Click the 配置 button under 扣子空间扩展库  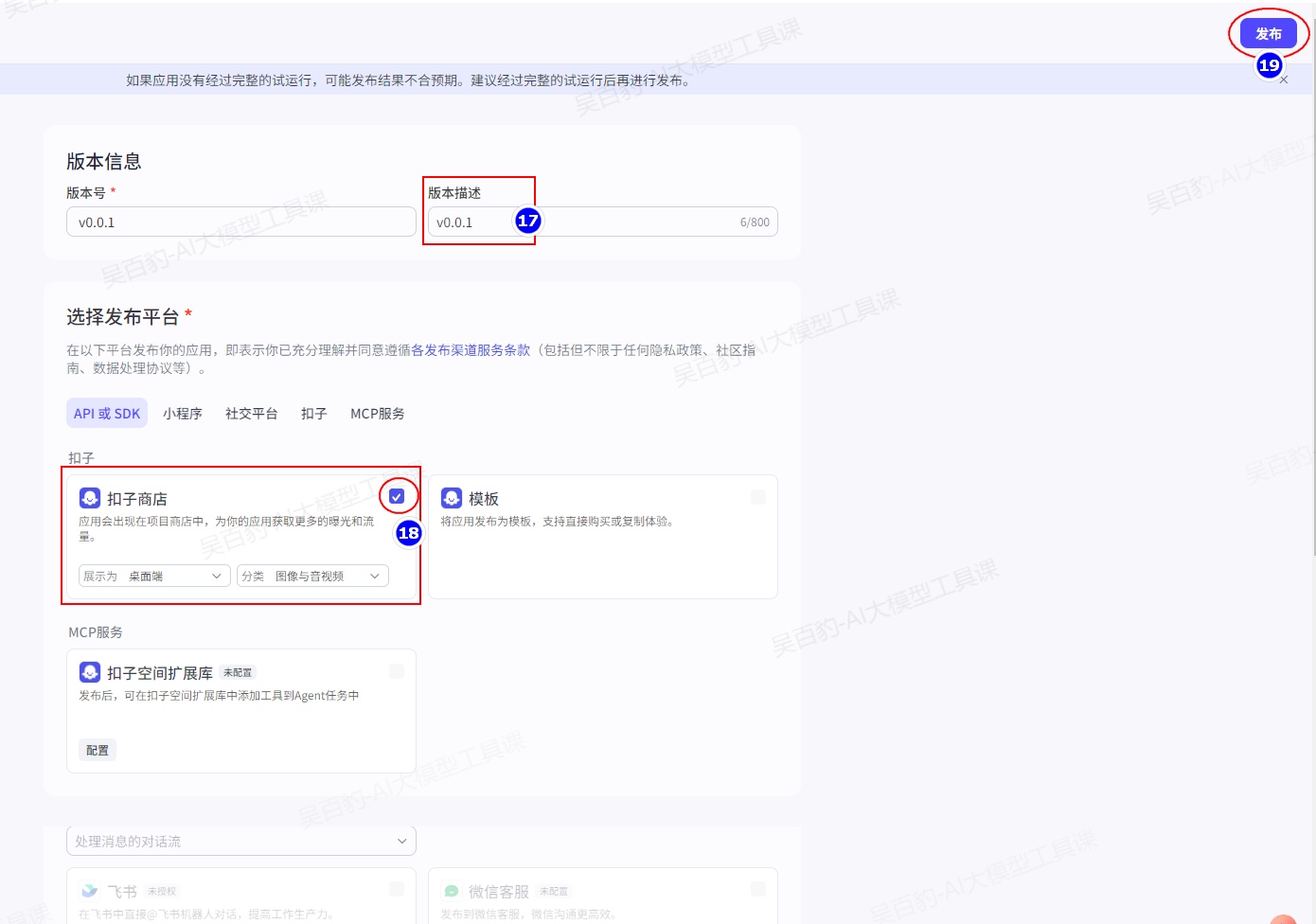pyautogui.click(x=98, y=750)
